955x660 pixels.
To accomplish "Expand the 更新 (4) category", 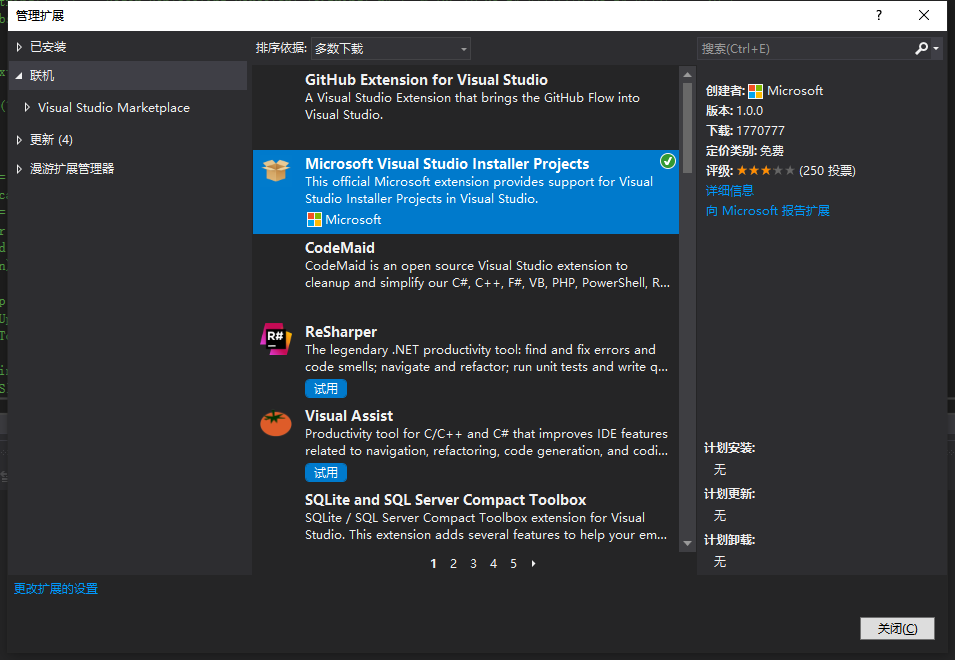I will [19, 140].
